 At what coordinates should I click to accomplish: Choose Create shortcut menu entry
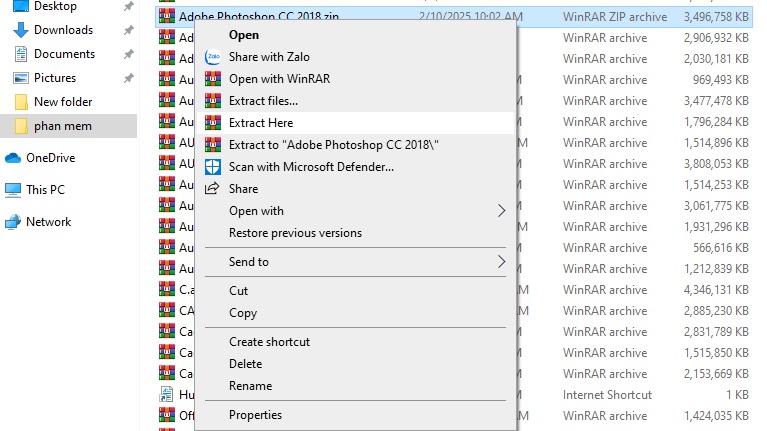pos(269,342)
